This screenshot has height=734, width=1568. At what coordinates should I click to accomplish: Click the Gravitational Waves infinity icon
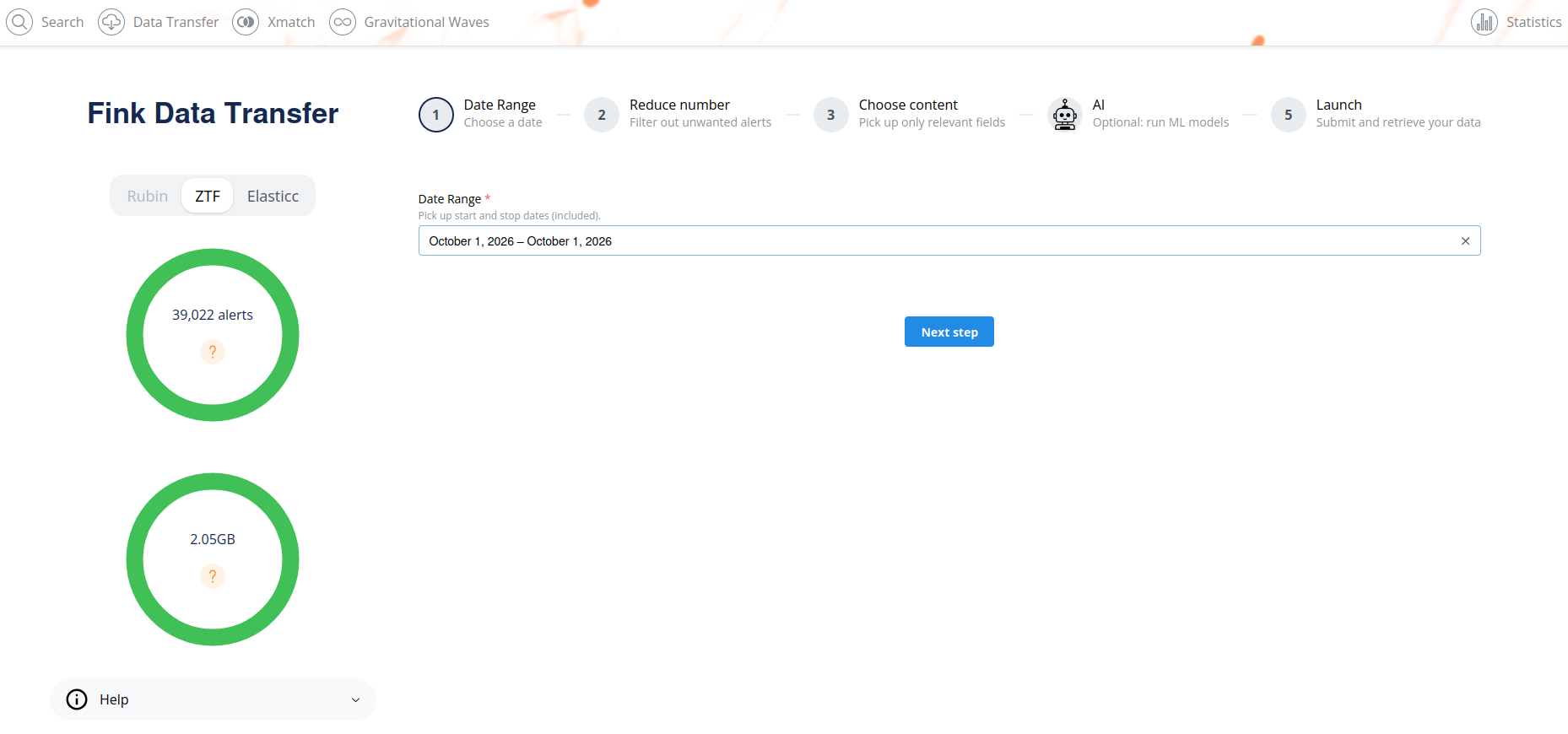click(x=343, y=22)
